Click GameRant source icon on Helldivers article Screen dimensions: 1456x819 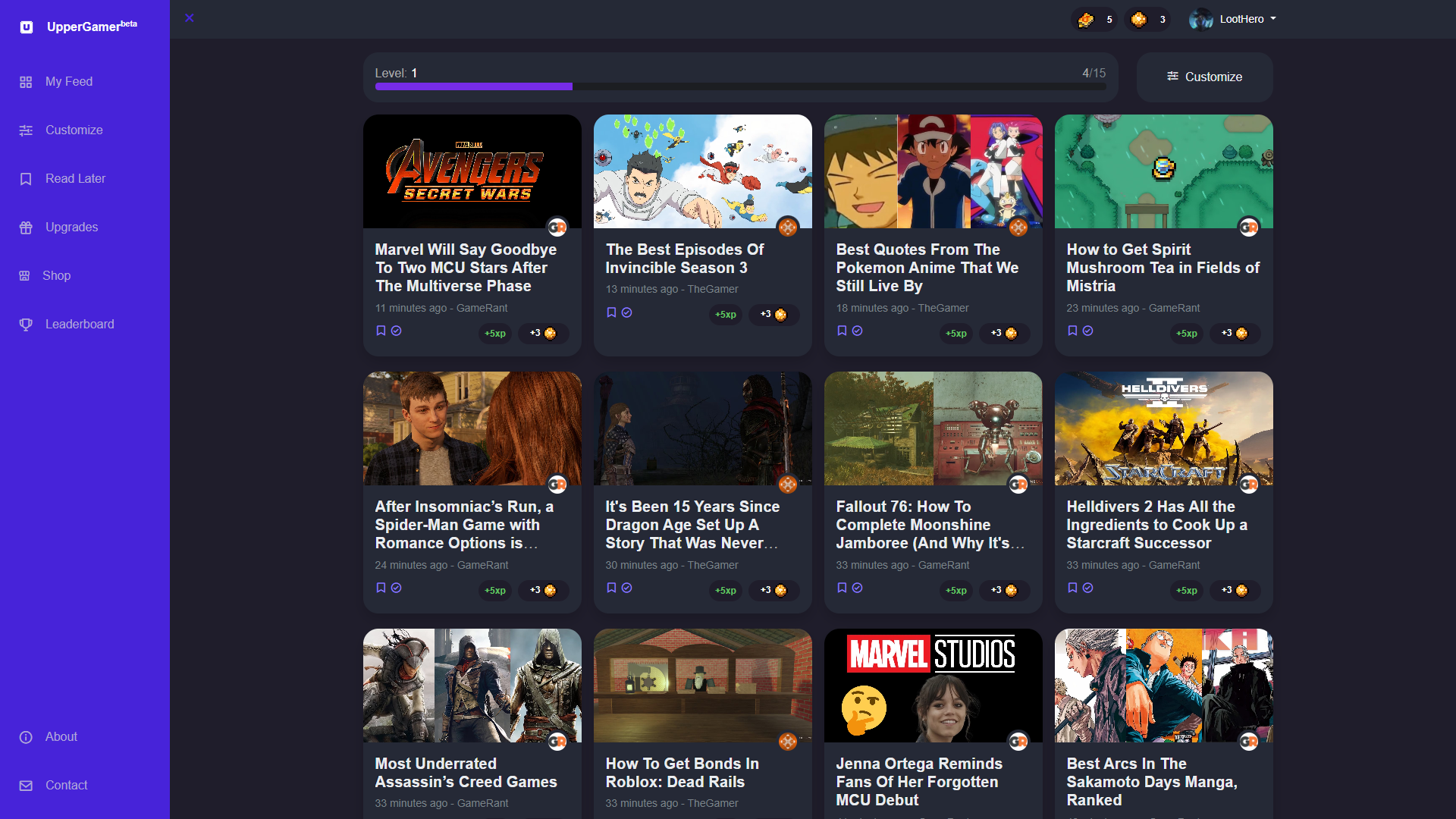point(1249,484)
